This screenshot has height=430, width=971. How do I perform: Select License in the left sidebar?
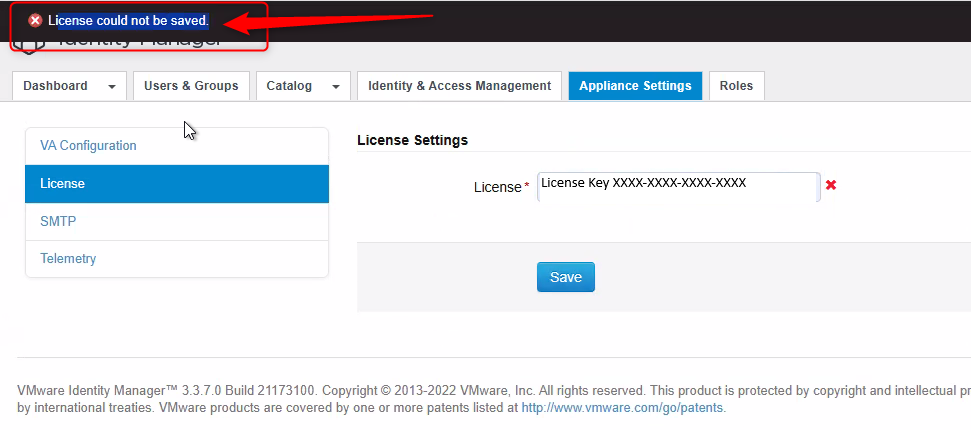click(x=63, y=184)
